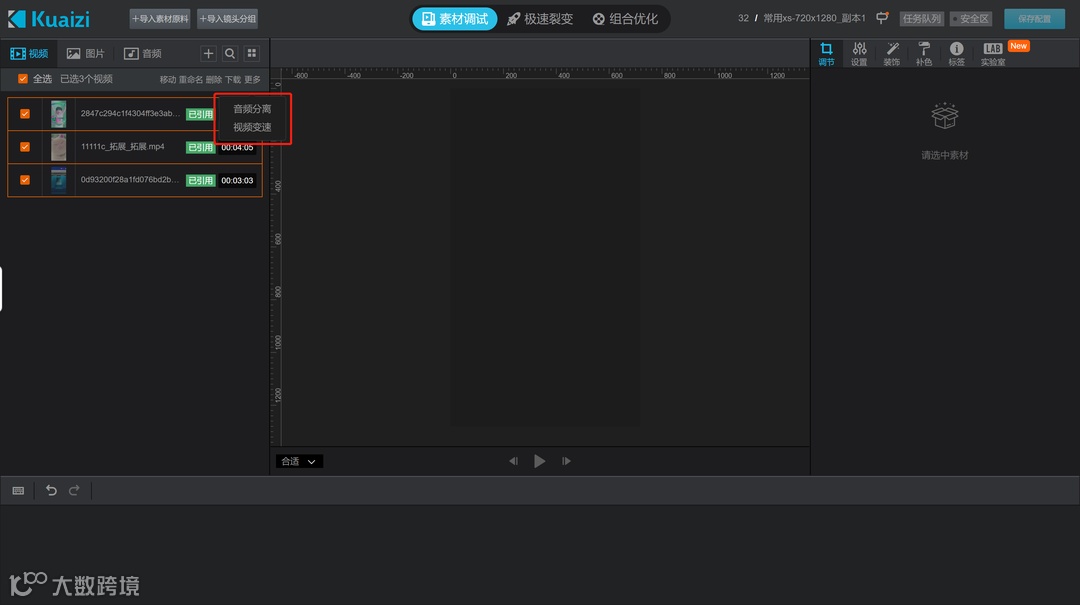Open the 实验室 LAB panel
The height and width of the screenshot is (605, 1080).
click(x=993, y=53)
